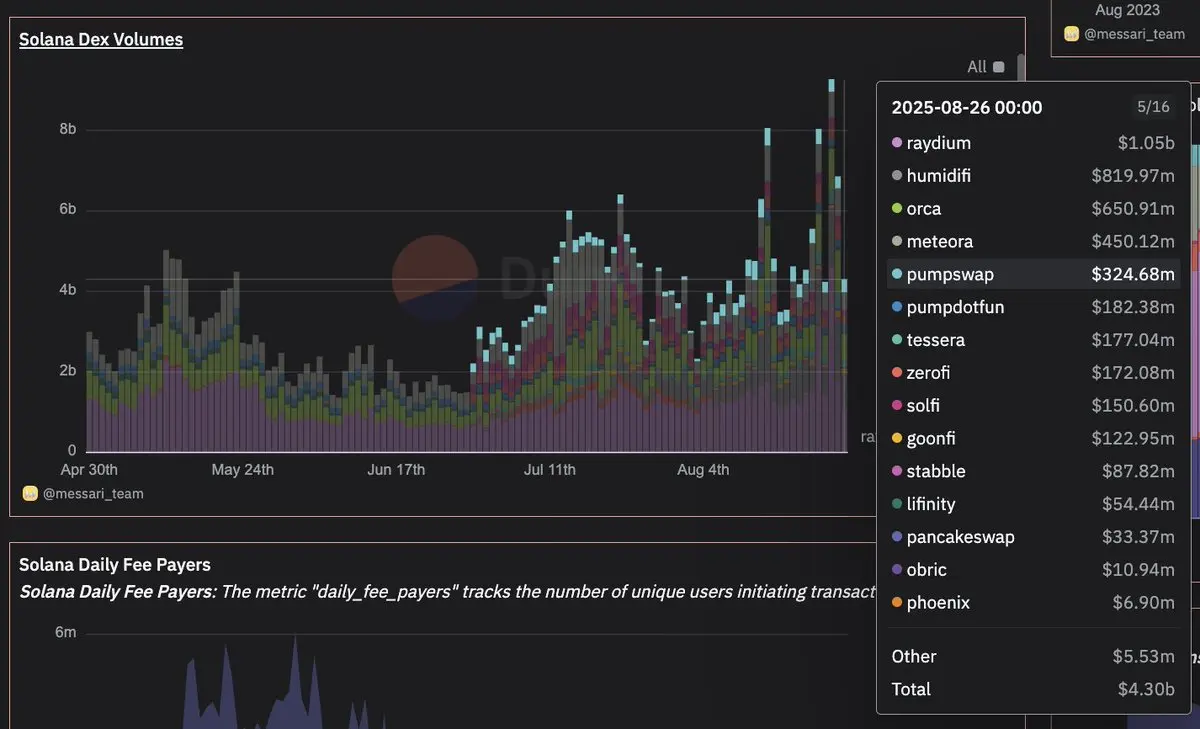Open the @messari_team link under Dex Volumes chart
Image resolution: width=1200 pixels, height=729 pixels.
point(93,493)
